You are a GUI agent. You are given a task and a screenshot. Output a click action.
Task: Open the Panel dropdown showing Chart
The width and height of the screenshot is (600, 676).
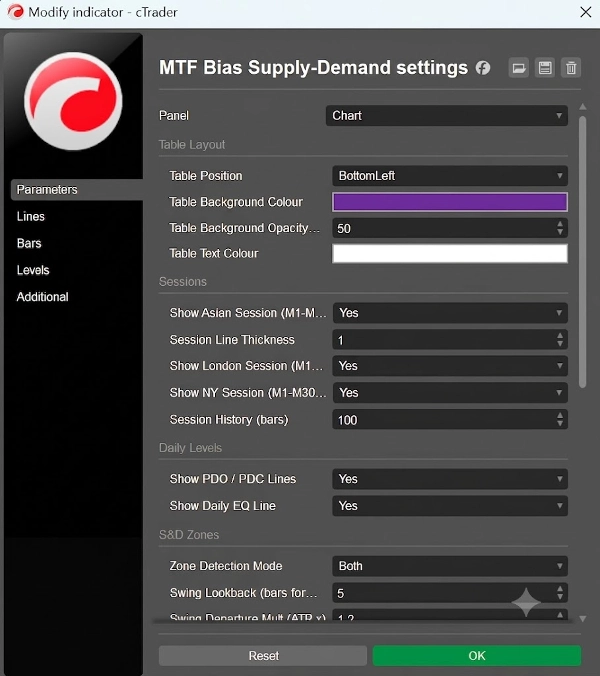click(x=447, y=116)
